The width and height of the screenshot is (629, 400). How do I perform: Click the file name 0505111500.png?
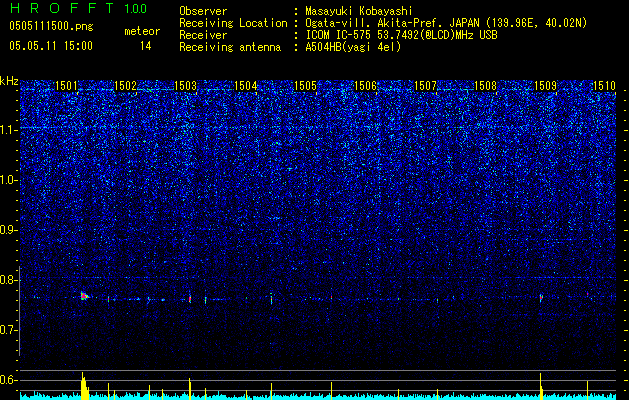click(x=51, y=27)
